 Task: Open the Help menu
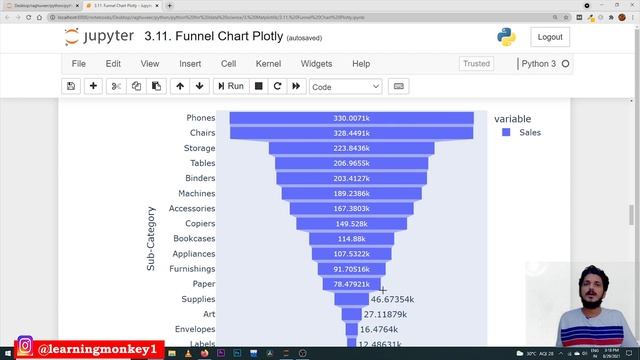[361, 64]
